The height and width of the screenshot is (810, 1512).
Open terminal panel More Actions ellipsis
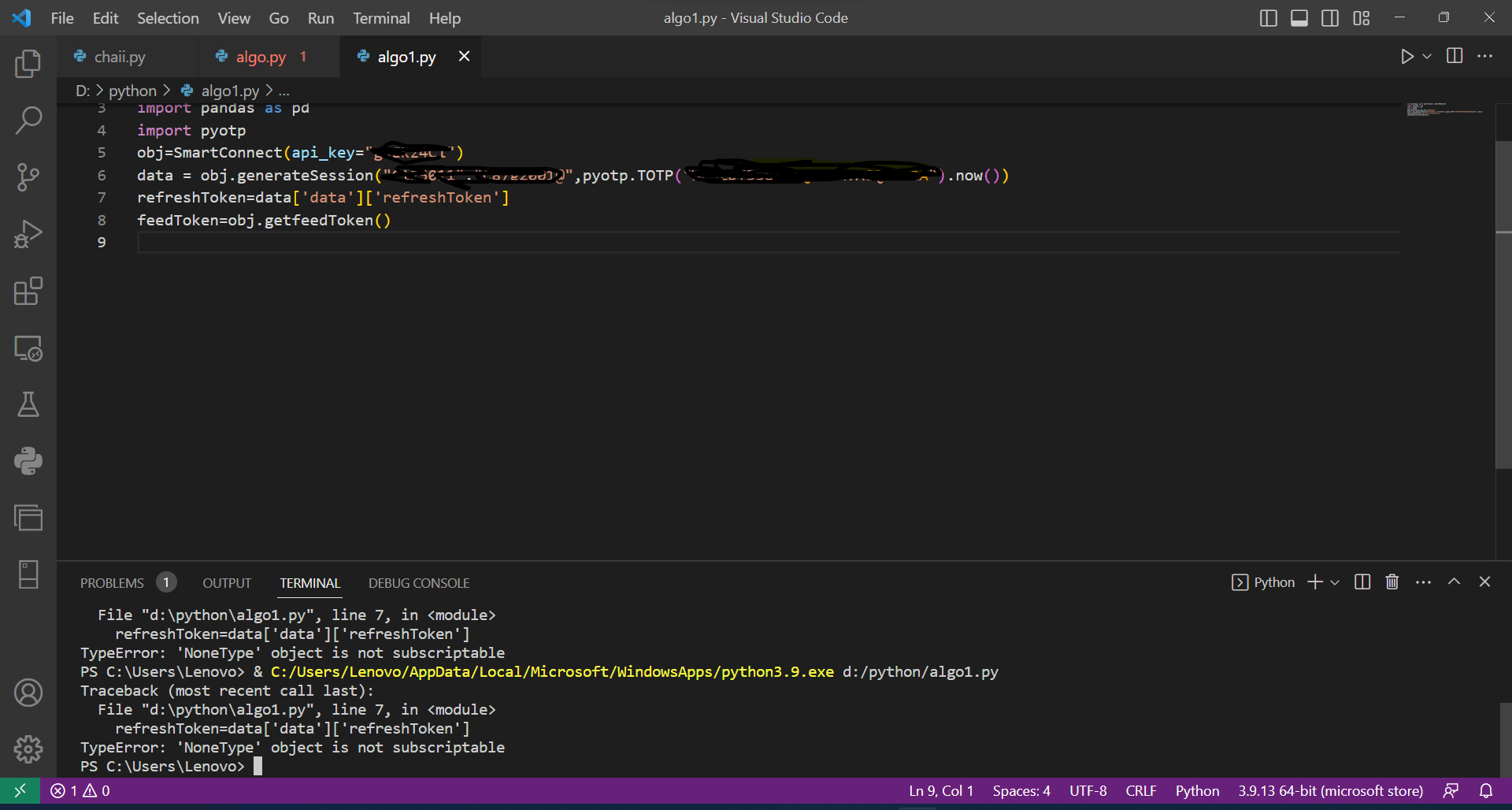[1423, 582]
